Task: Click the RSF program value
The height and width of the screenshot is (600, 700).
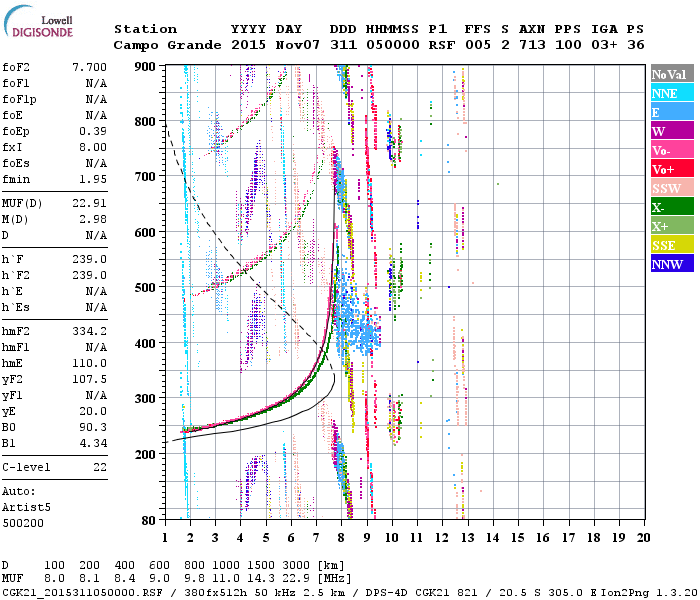Action: pos(442,45)
